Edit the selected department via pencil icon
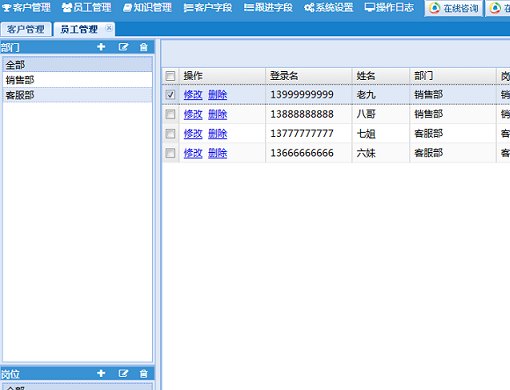This screenshot has width=510, height=390. (123, 47)
